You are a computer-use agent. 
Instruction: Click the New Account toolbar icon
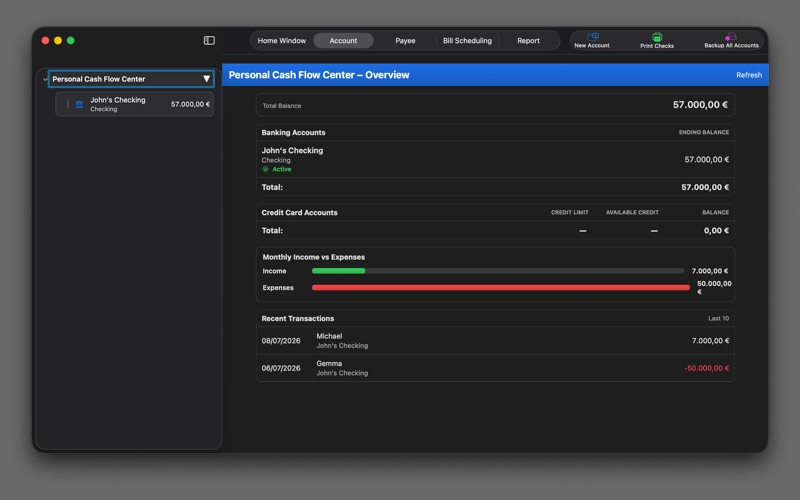coord(593,36)
